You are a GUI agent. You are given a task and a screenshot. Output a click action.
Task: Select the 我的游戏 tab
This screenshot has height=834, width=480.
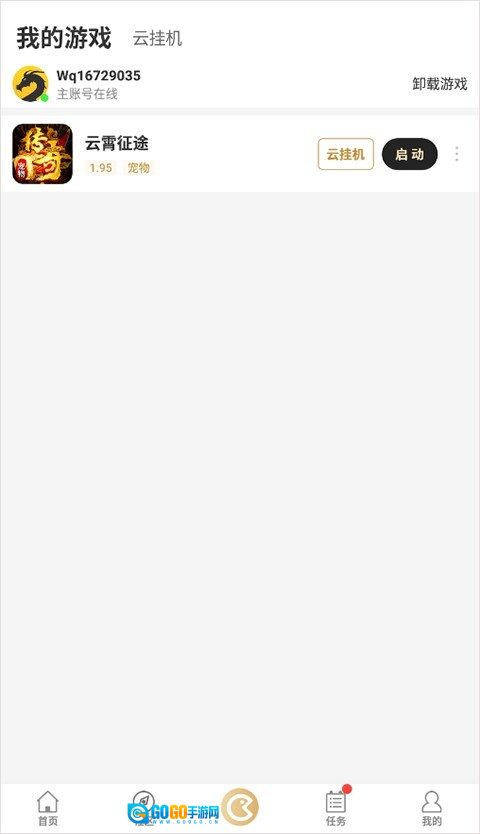click(64, 38)
